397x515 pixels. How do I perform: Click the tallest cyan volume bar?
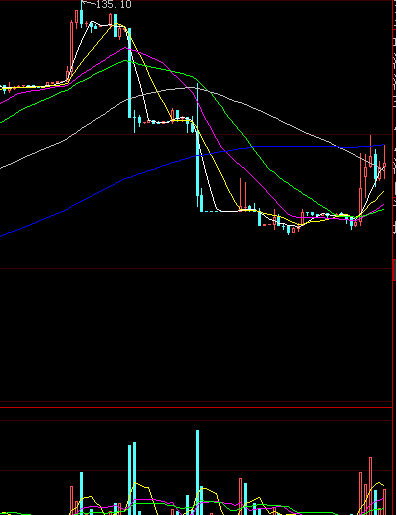(x=197, y=472)
